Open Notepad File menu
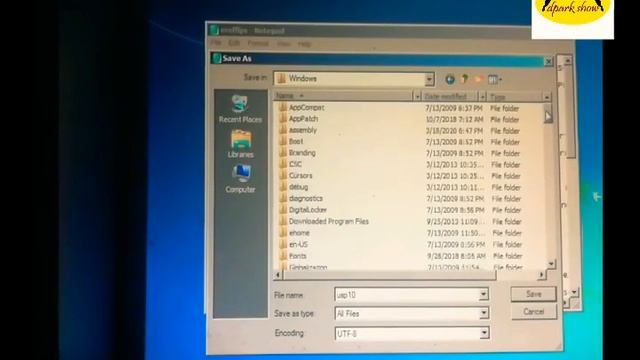The width and height of the screenshot is (640, 360). click(216, 42)
